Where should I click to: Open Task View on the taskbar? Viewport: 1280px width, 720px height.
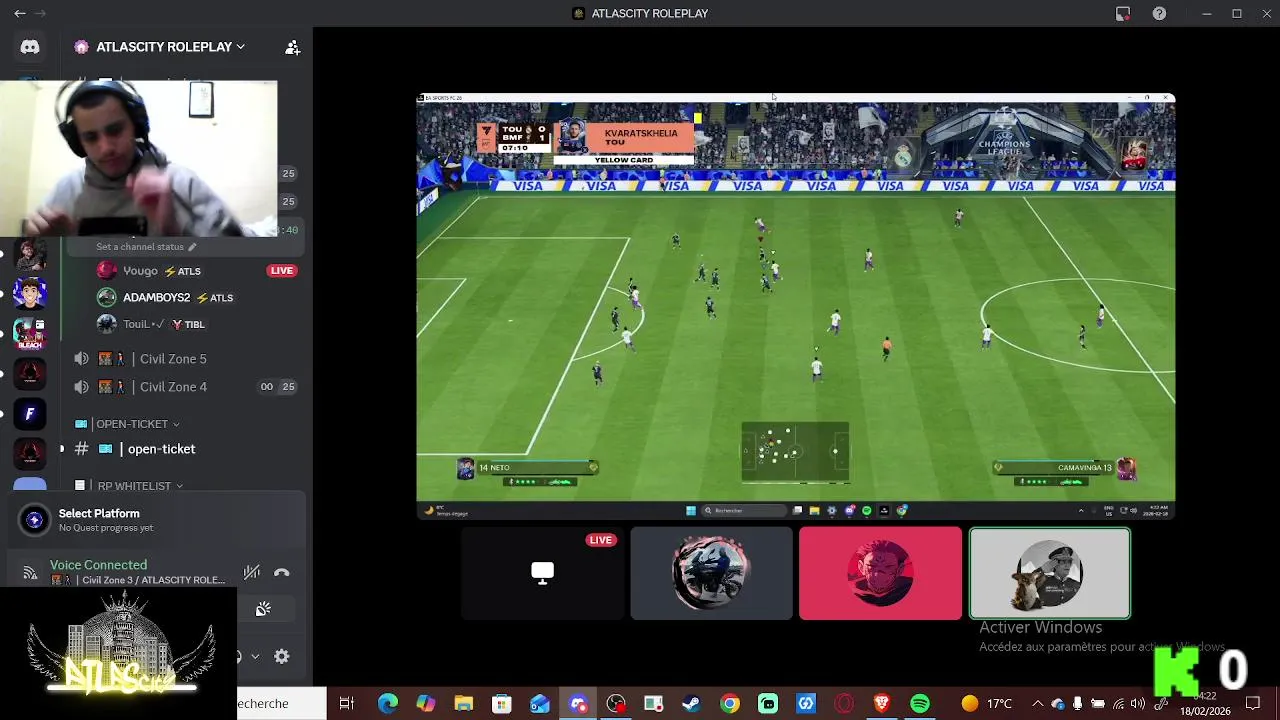(347, 704)
